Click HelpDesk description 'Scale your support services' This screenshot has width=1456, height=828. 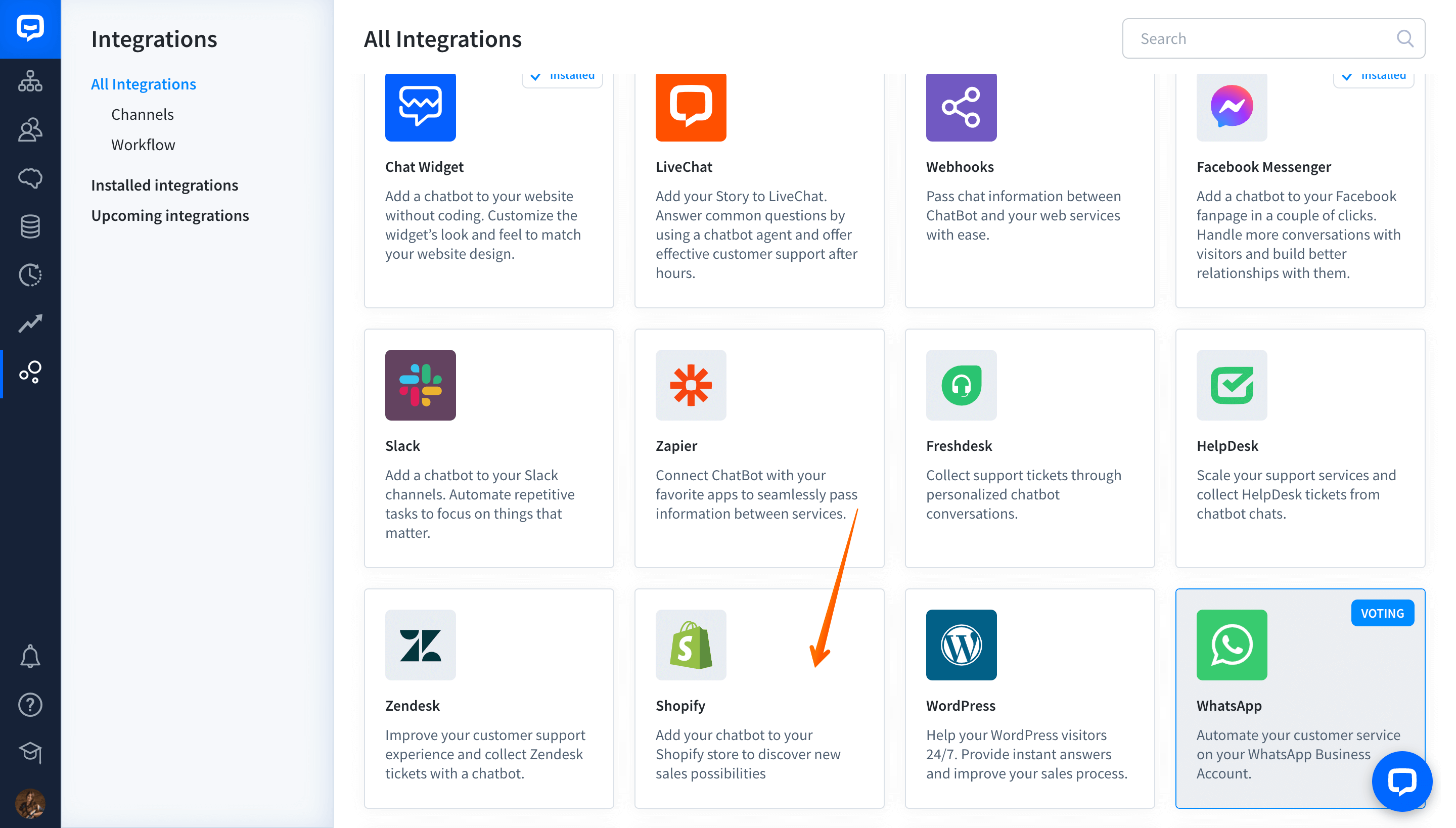1283,475
